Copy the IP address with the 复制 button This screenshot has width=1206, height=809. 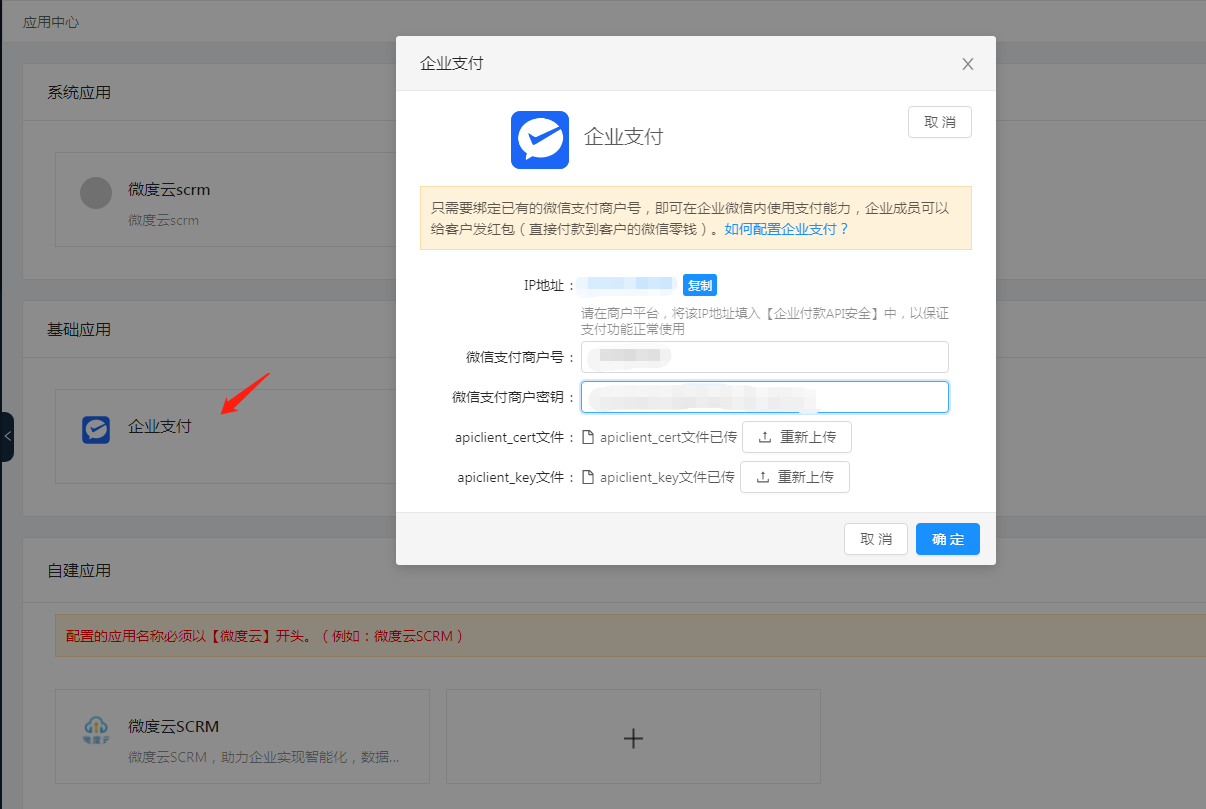tap(700, 285)
